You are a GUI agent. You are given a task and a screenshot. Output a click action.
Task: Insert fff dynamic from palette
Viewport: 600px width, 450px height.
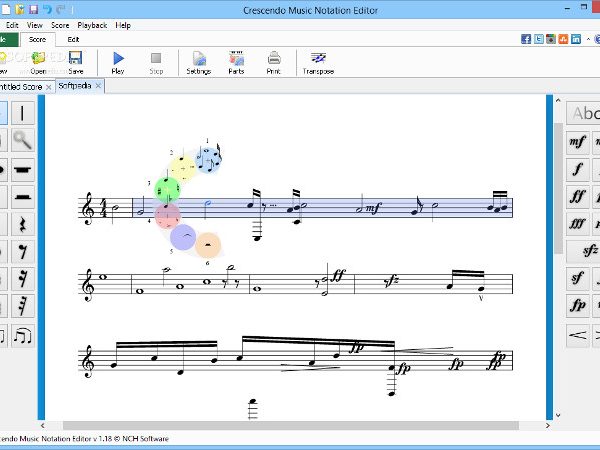(578, 224)
